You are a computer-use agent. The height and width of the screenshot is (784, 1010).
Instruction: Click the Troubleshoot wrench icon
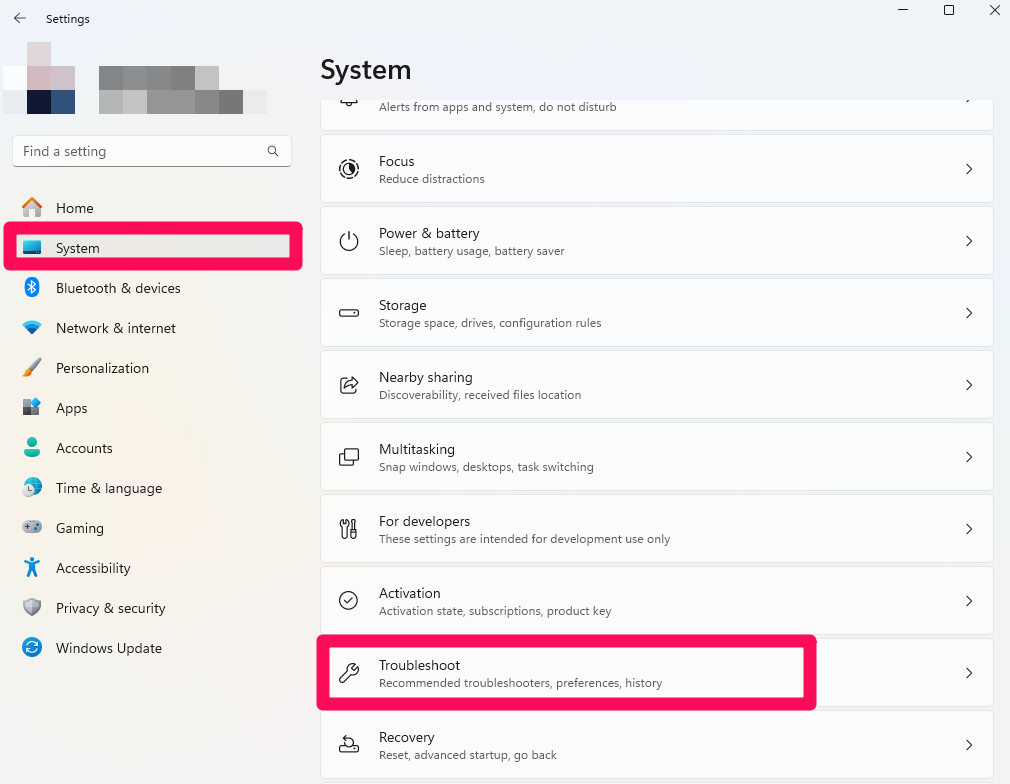click(349, 673)
